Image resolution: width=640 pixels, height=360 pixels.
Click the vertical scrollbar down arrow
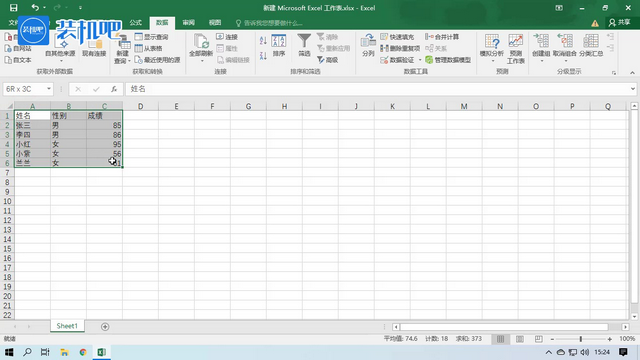634,316
